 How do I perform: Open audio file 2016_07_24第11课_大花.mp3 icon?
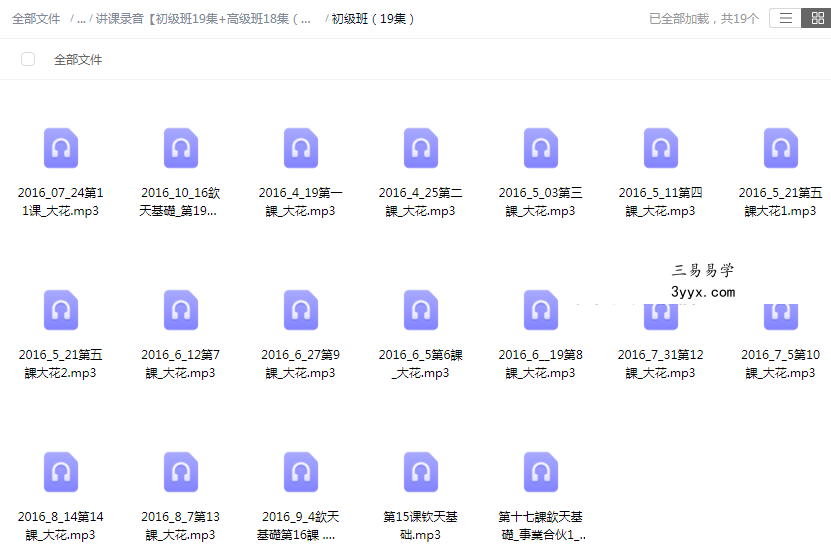(x=61, y=148)
